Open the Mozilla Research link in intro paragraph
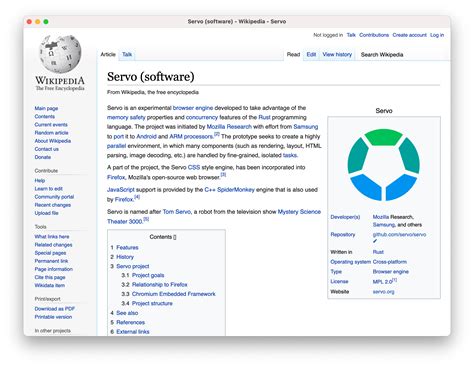 pyautogui.click(x=229, y=127)
